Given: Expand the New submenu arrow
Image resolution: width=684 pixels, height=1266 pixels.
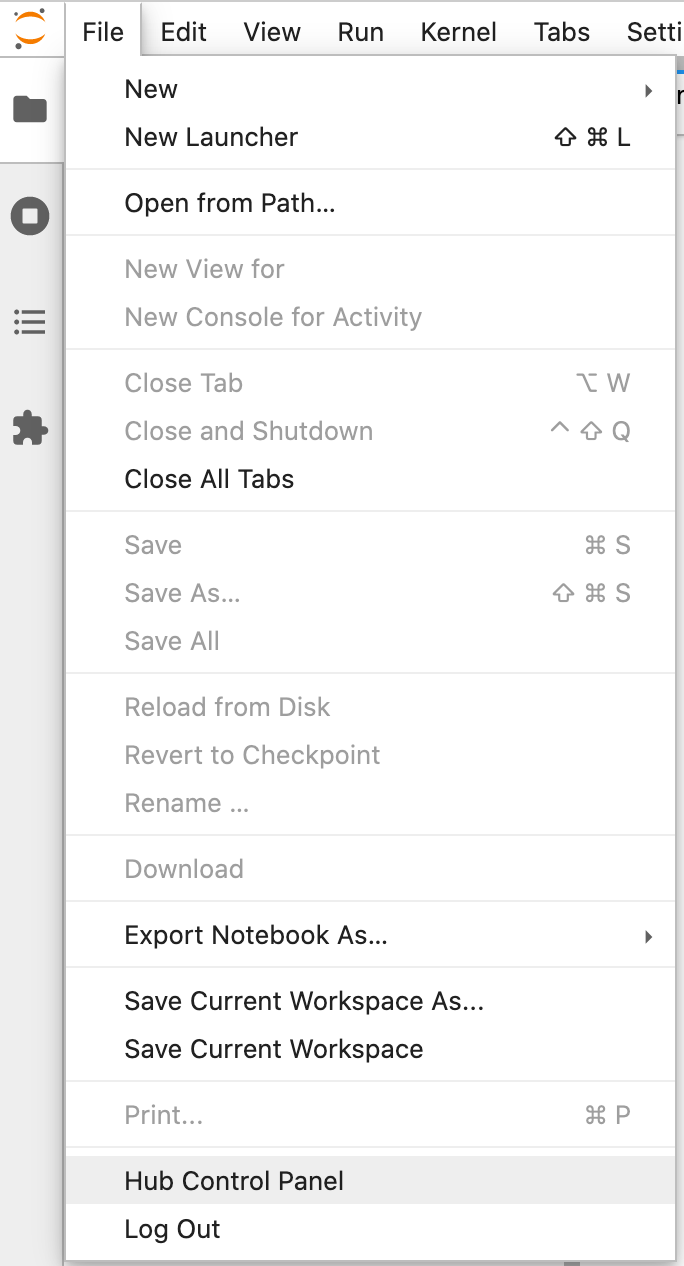Looking at the screenshot, I should coord(648,89).
